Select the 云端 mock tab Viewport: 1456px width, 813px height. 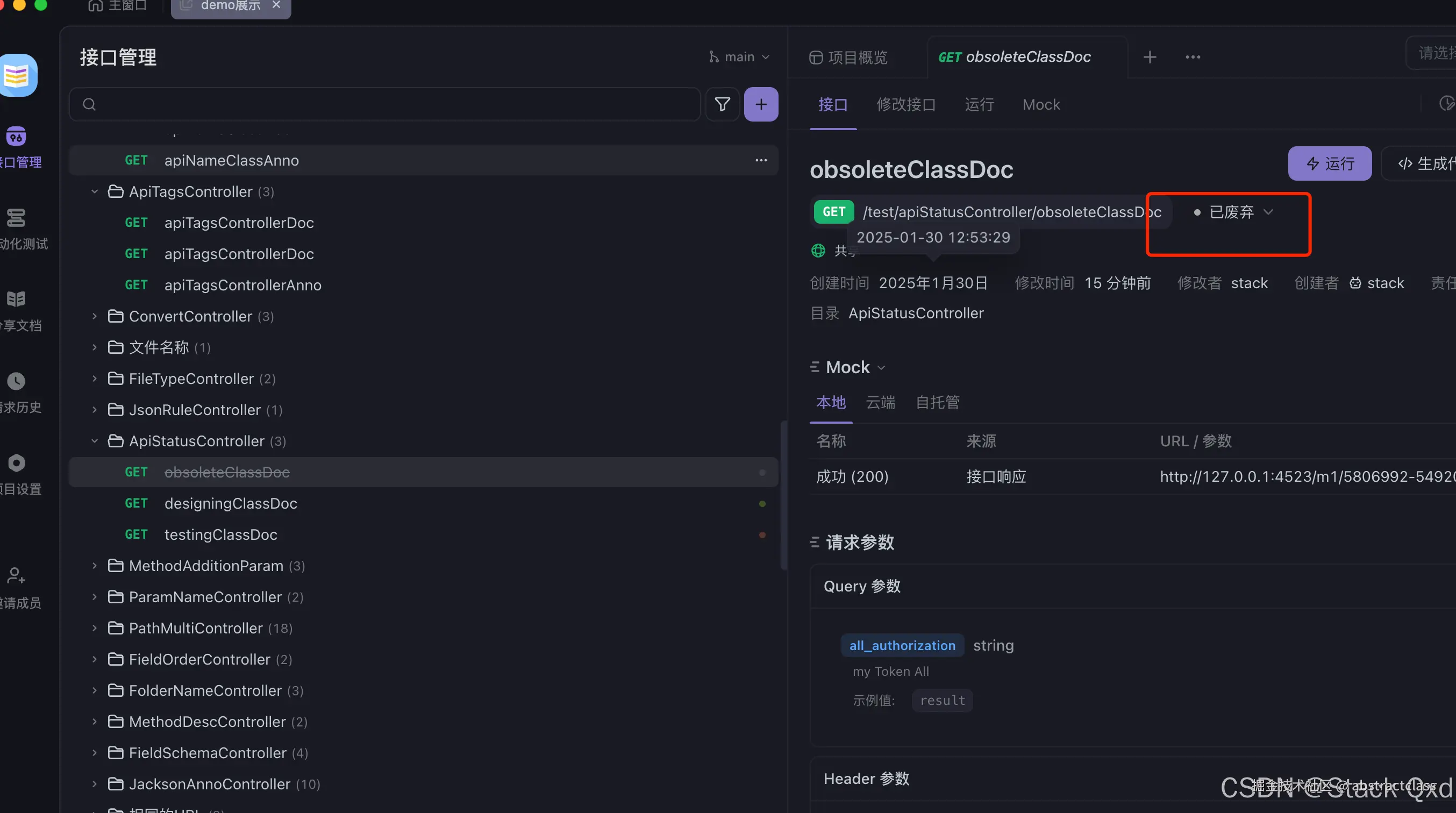pos(881,403)
